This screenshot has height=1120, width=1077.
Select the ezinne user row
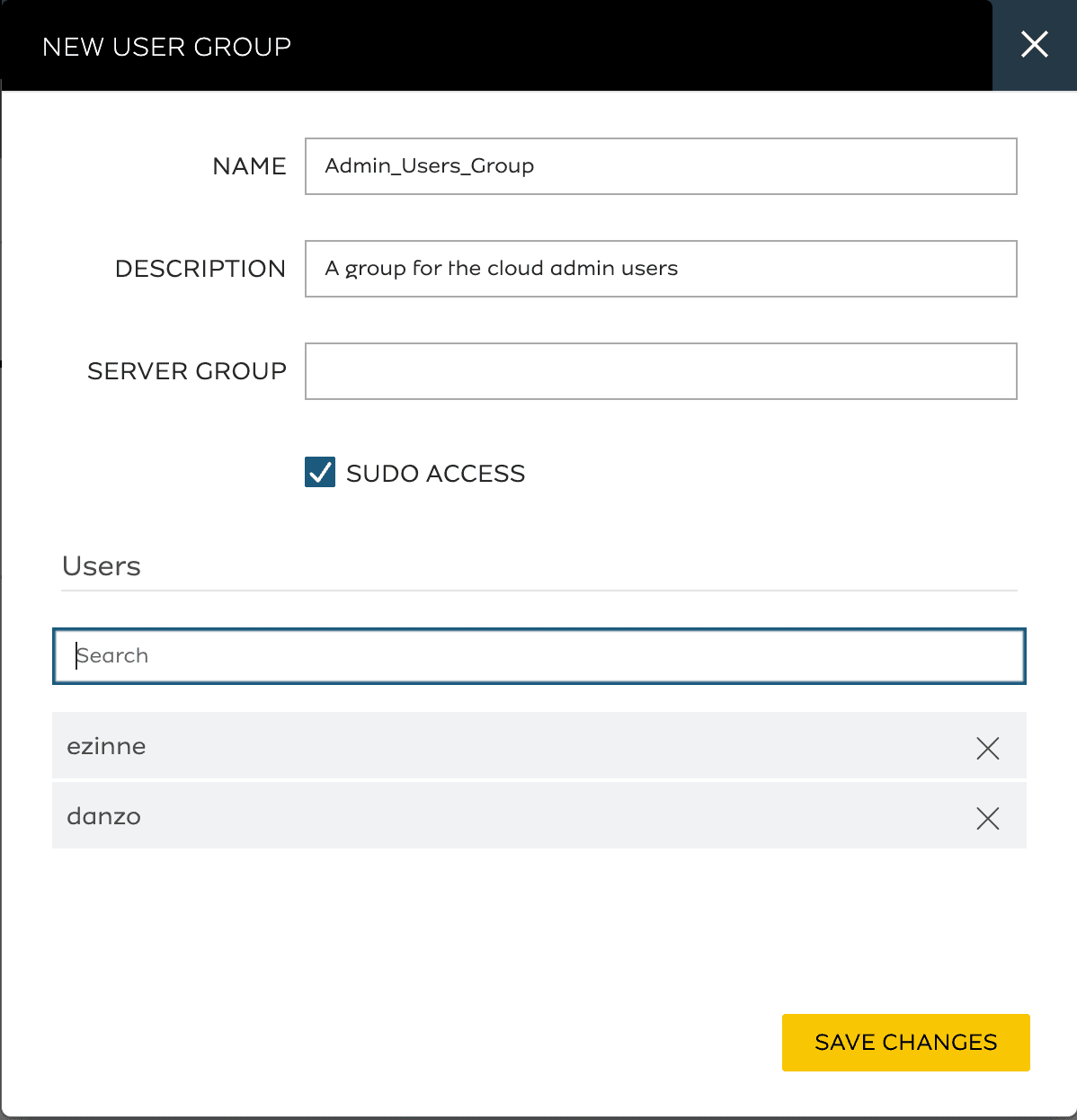click(539, 746)
